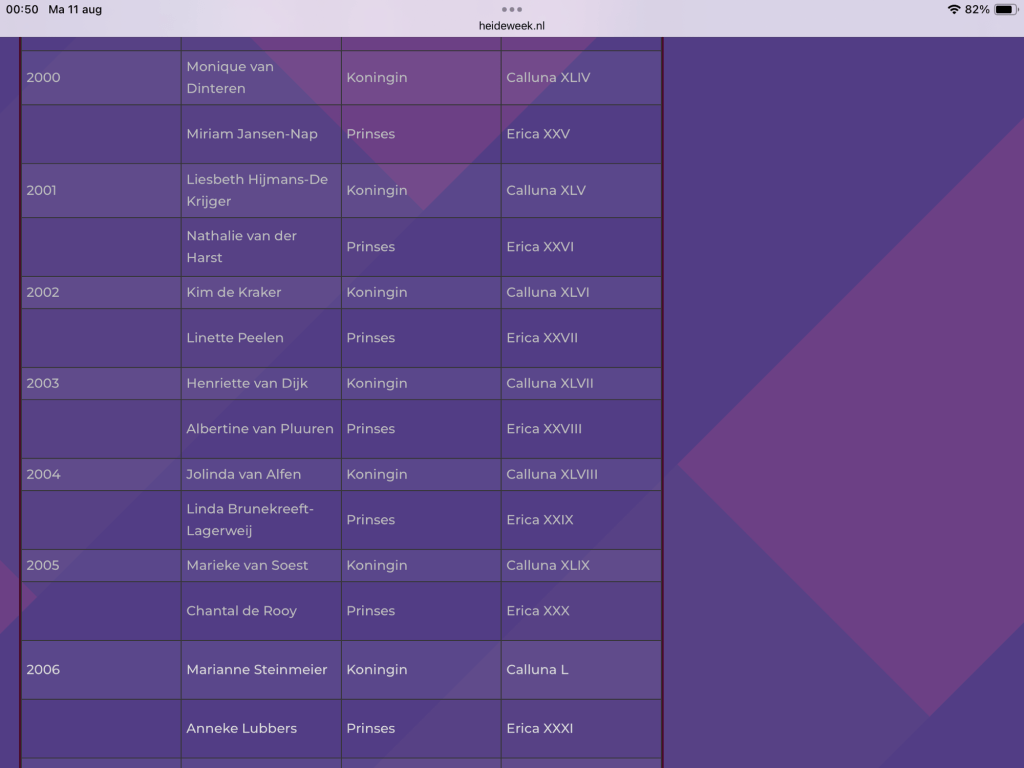Select Liesbeth Hijmans-De Krijger name cell
Viewport: 1024px width, 768px height.
pos(257,190)
